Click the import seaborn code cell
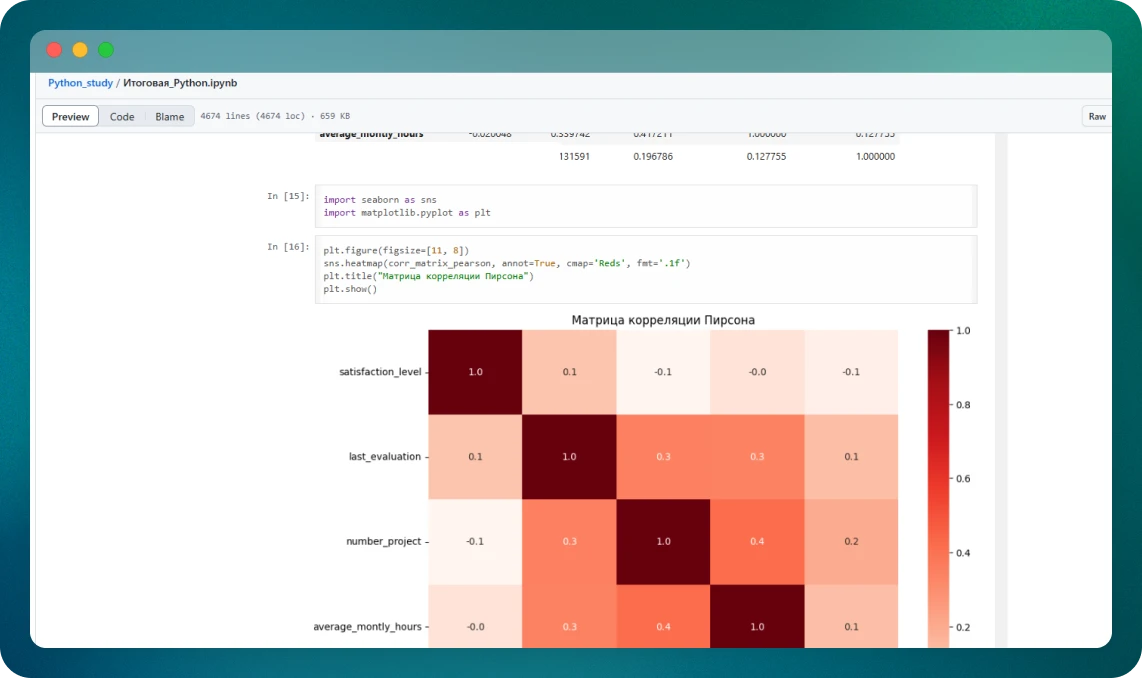 (645, 206)
